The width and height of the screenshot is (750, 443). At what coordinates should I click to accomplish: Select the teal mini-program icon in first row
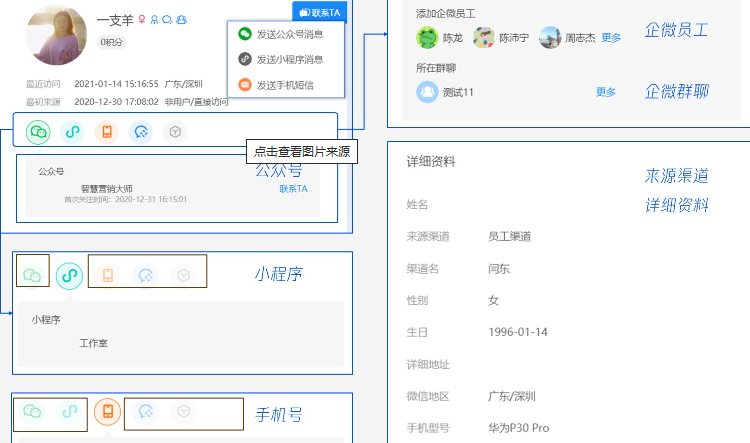[73, 132]
